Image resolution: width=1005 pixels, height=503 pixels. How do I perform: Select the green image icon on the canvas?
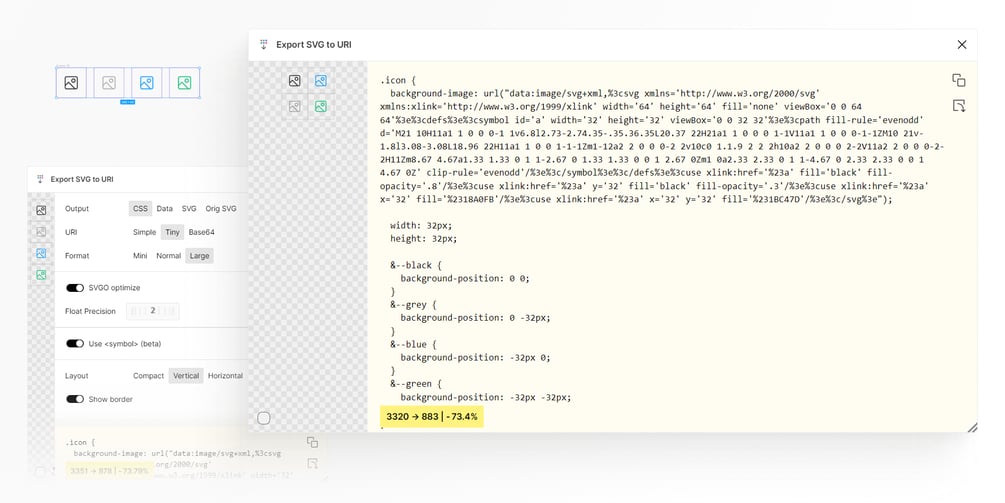[x=184, y=83]
